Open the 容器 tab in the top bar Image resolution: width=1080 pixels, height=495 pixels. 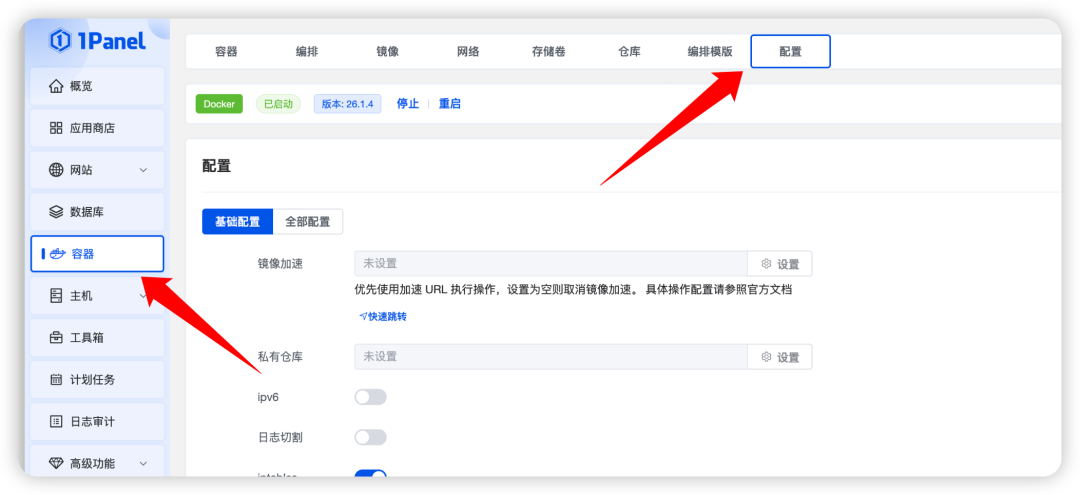227,52
